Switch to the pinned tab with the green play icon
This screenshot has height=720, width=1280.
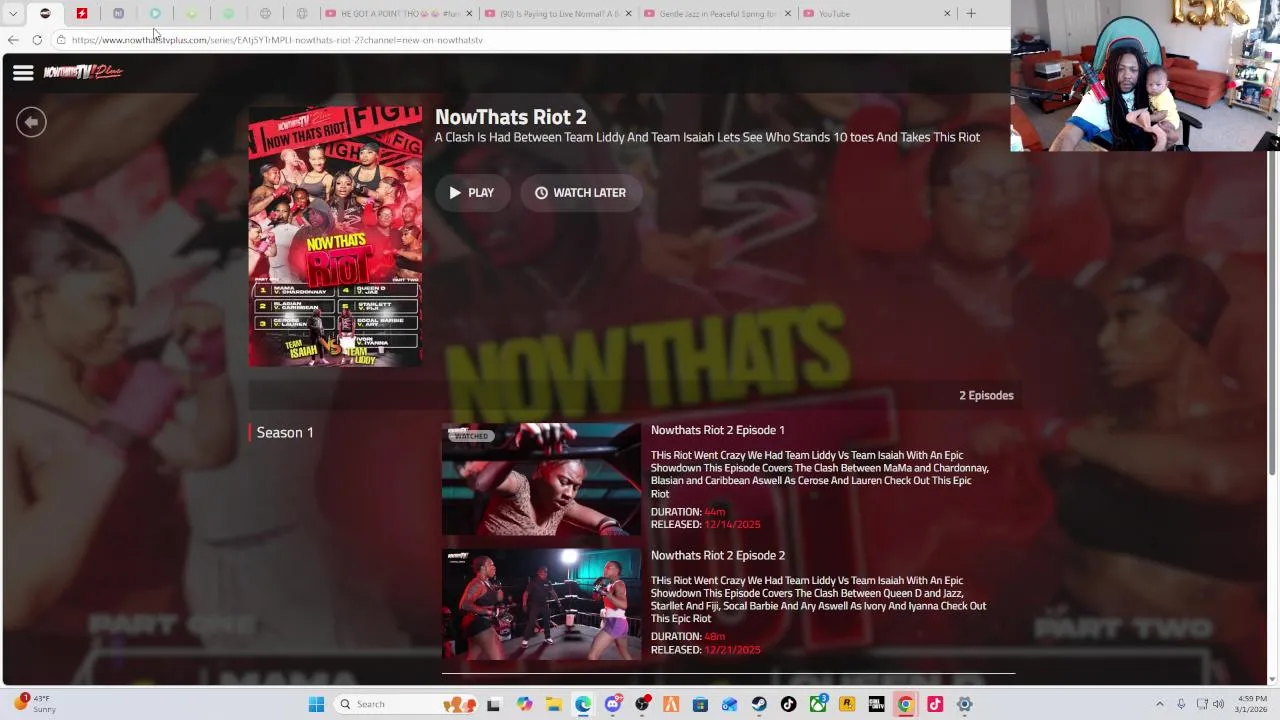coord(155,14)
